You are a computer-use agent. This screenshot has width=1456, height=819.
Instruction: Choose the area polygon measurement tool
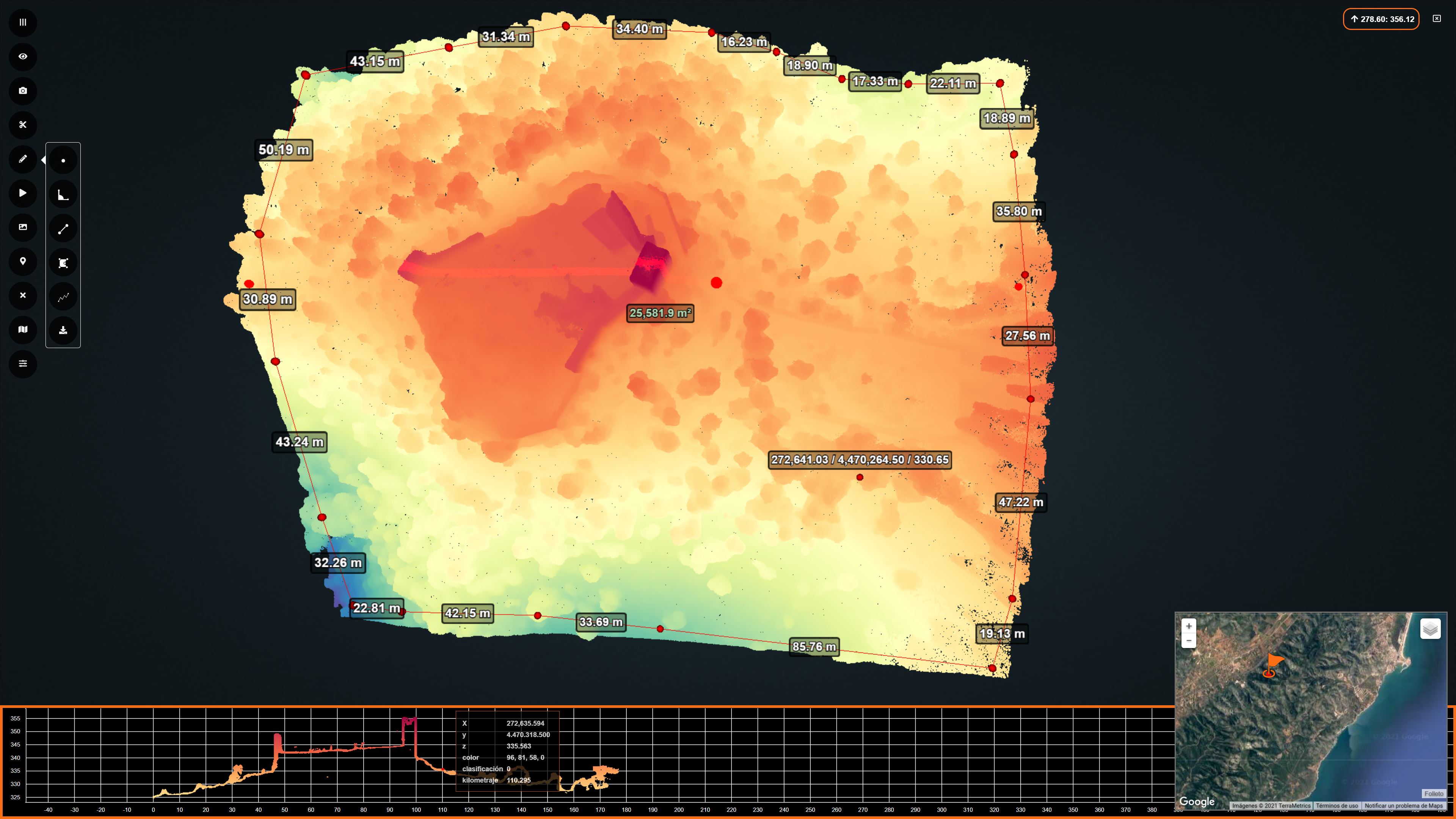pyautogui.click(x=63, y=263)
